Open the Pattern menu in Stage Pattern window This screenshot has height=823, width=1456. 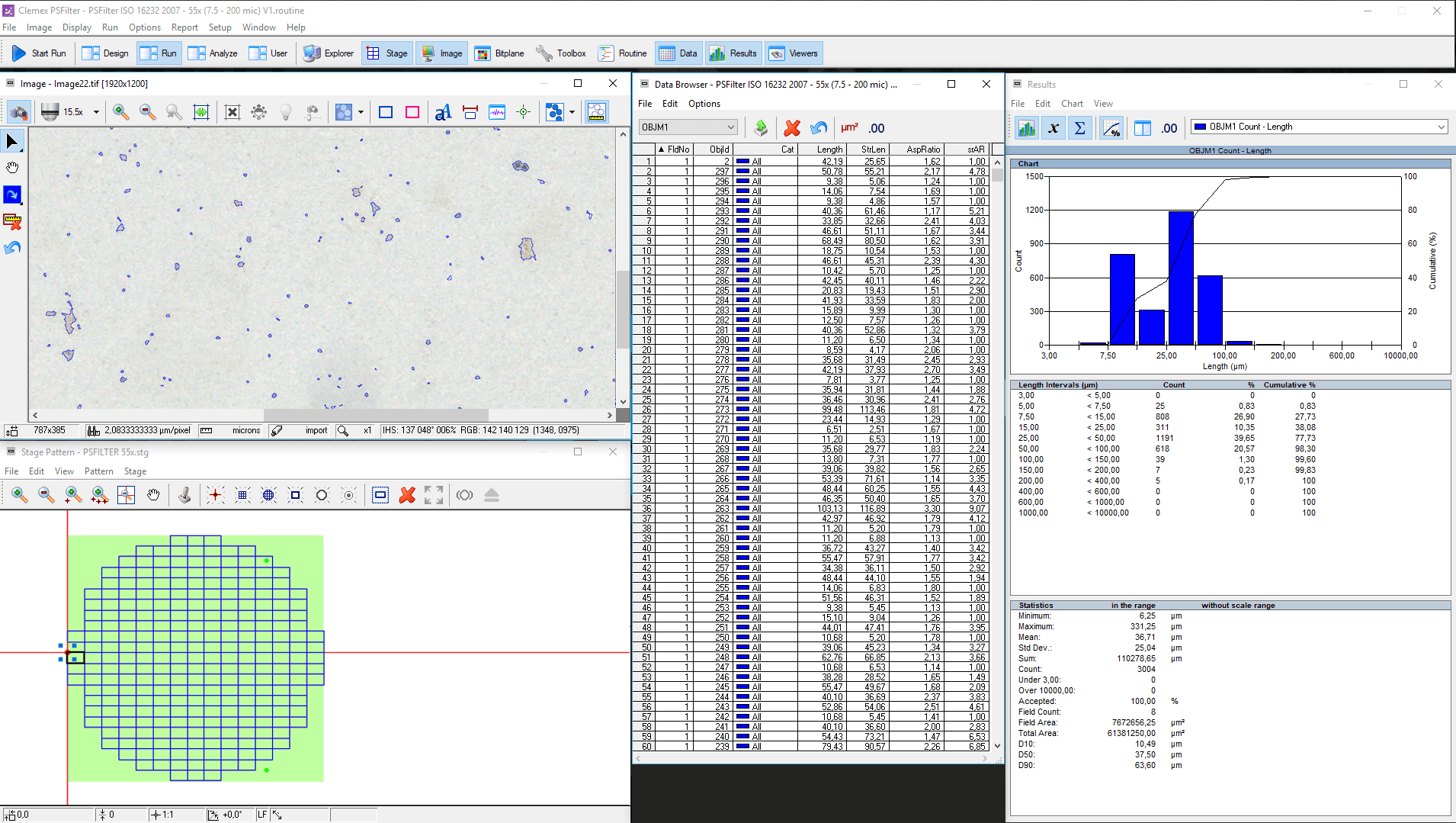point(98,471)
